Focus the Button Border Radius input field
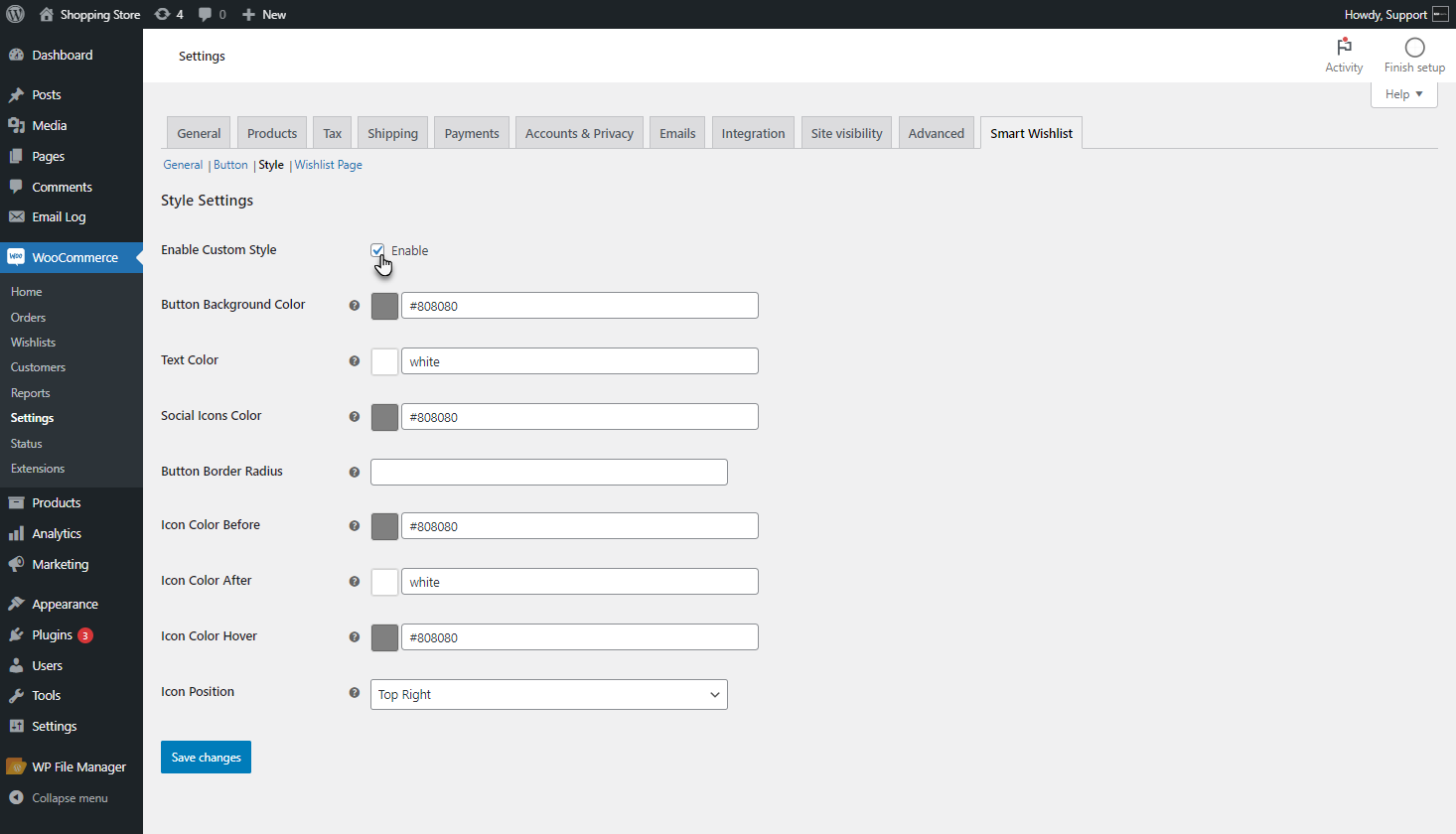This screenshot has height=834, width=1456. tap(548, 472)
